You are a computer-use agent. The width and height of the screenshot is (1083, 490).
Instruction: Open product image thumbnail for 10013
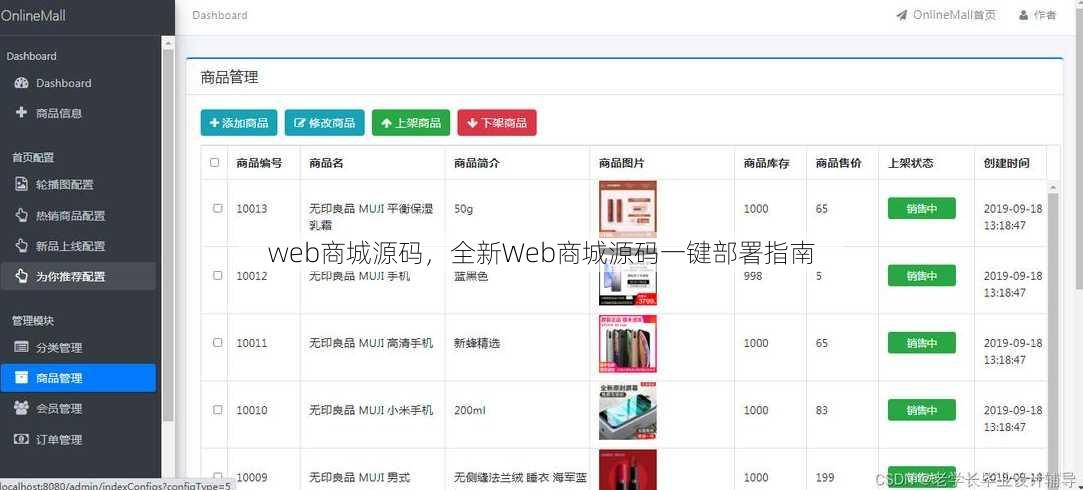pyautogui.click(x=628, y=208)
